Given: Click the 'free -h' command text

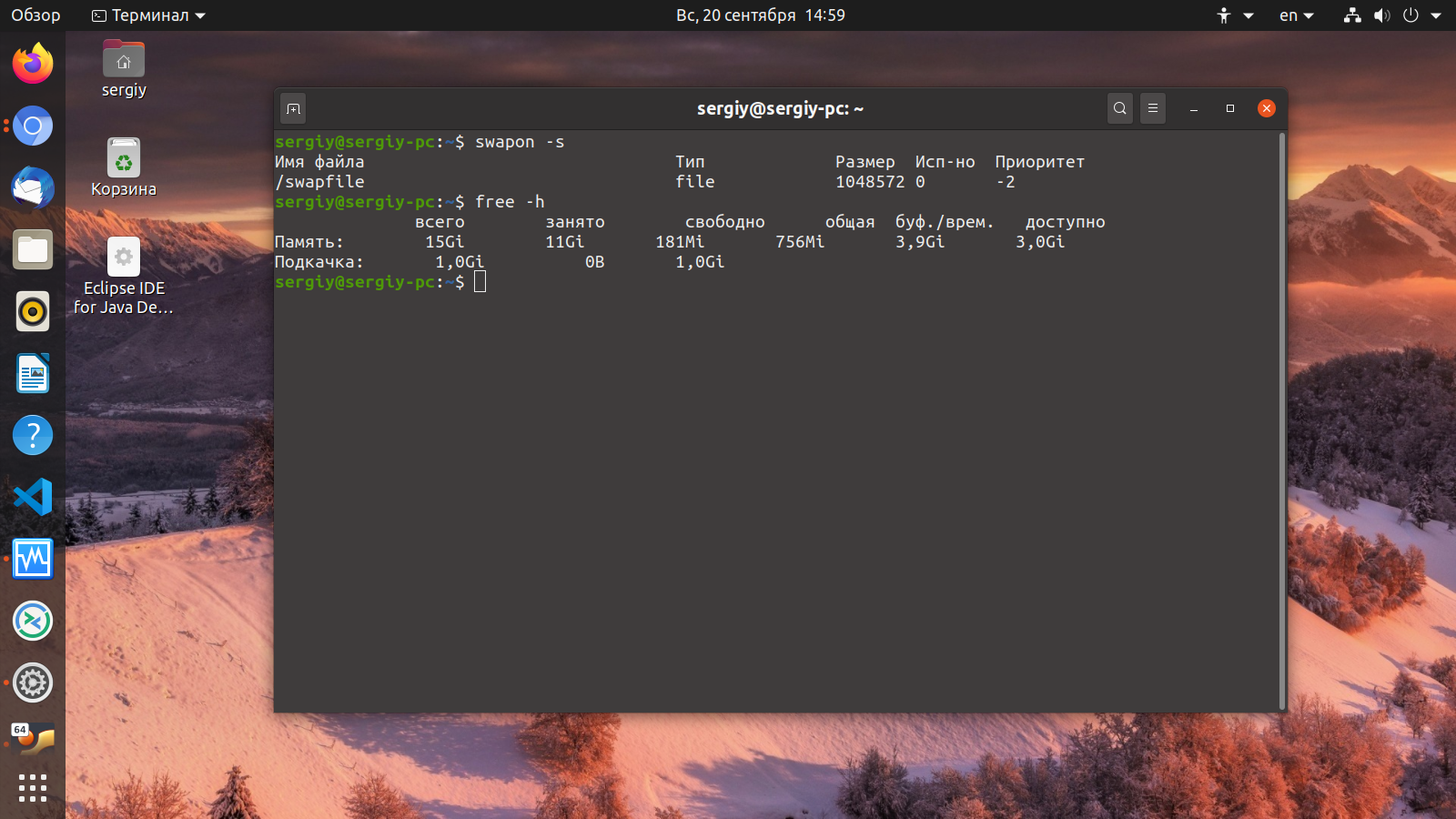Looking at the screenshot, I should (x=510, y=202).
